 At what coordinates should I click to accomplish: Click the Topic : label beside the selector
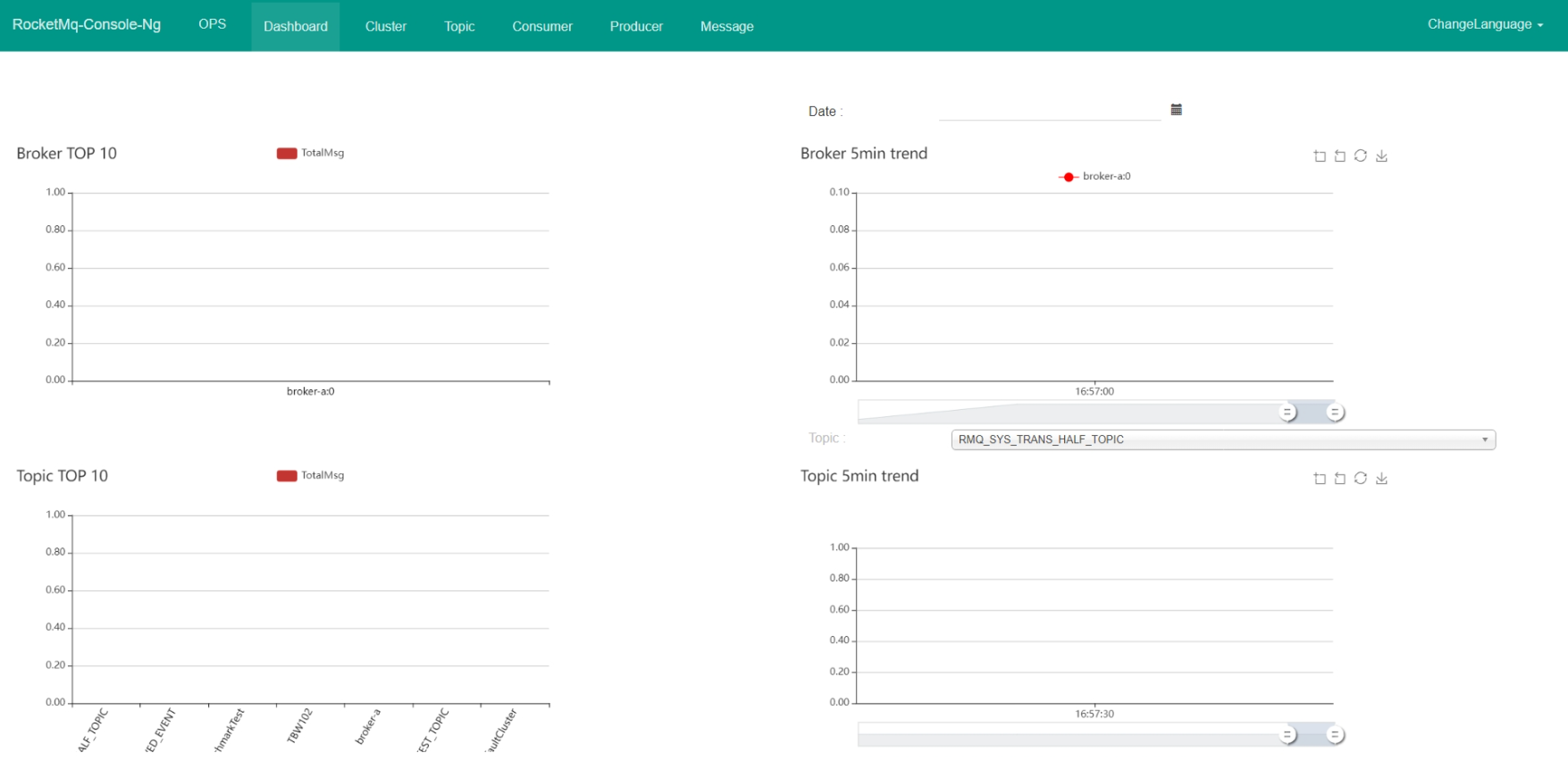[826, 438]
